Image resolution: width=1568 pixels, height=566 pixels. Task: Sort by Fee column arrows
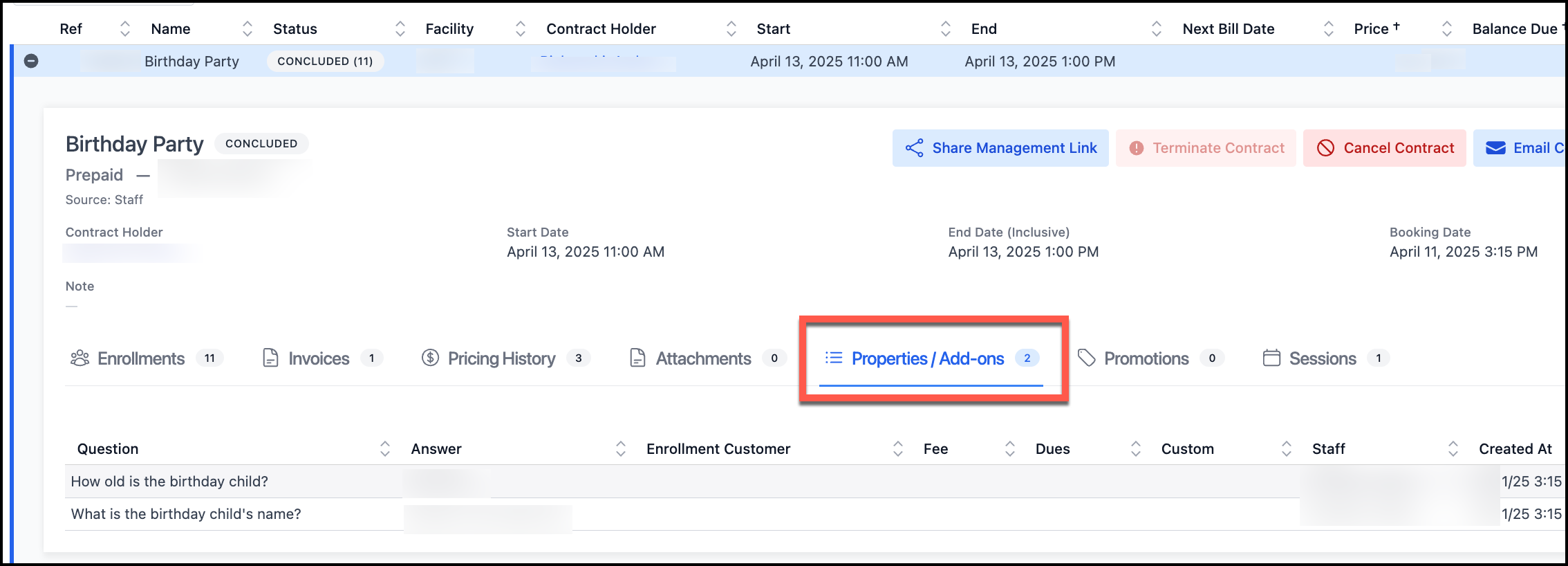pos(1010,449)
